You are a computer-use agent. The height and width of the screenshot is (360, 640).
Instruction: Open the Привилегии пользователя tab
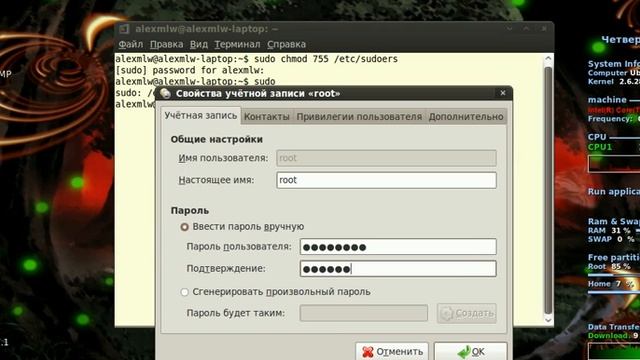click(x=359, y=117)
